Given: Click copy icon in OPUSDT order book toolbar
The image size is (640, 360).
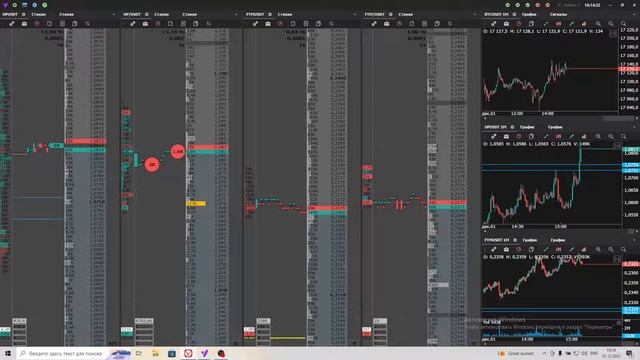Looking at the screenshot, I should tap(74, 24).
